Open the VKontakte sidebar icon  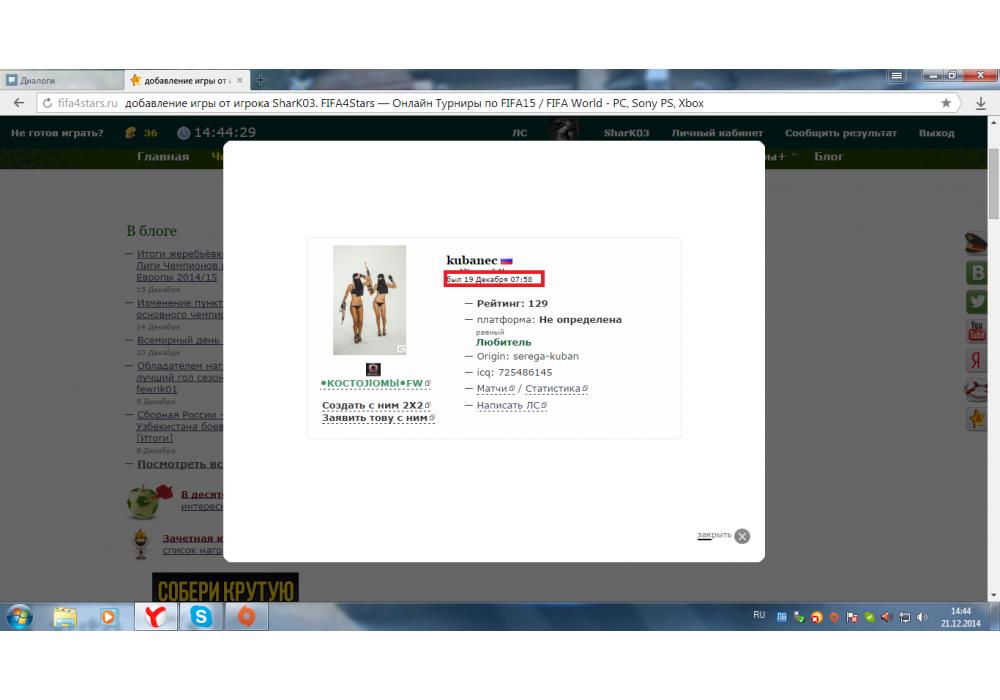[976, 273]
